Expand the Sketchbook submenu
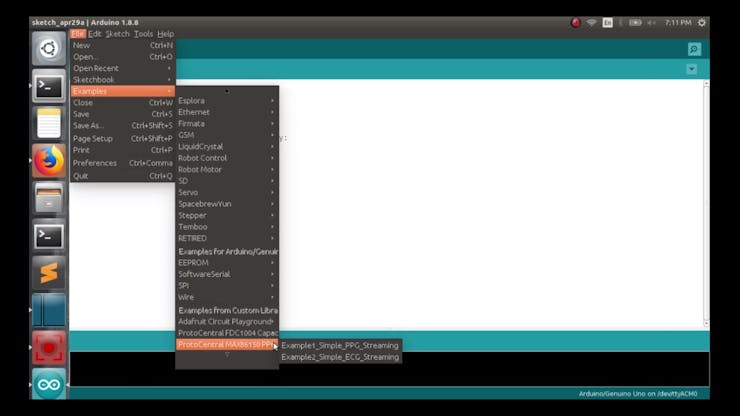This screenshot has width=740, height=416. point(123,80)
